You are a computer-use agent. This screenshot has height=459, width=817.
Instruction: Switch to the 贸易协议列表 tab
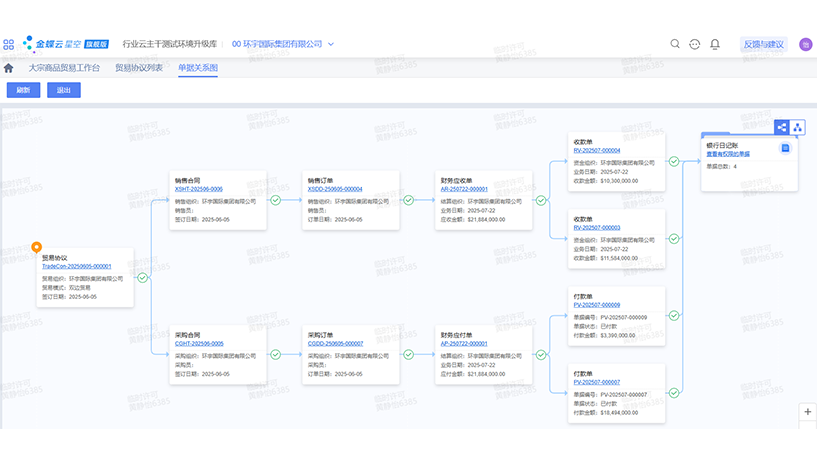(138, 68)
